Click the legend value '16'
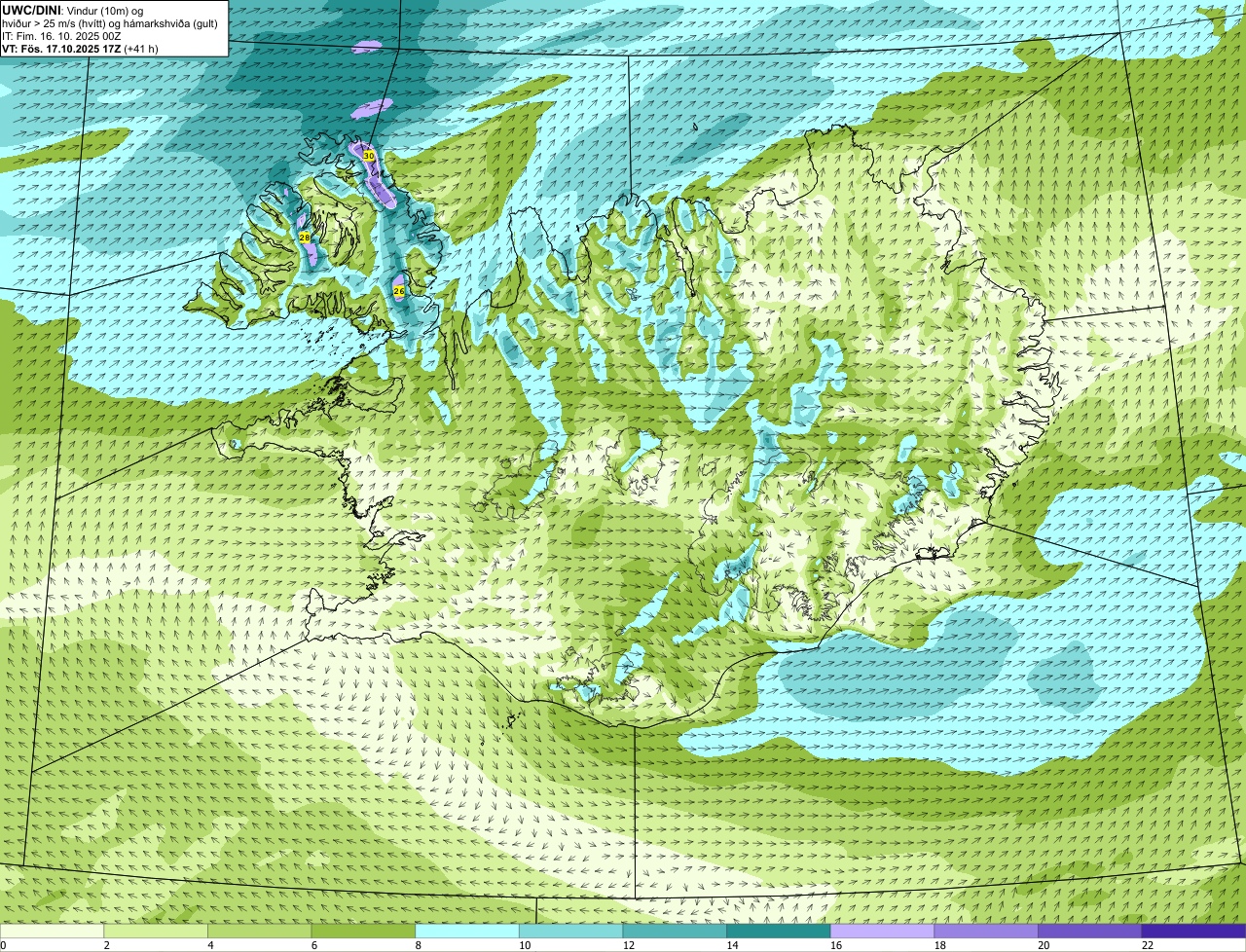 [x=836, y=945]
